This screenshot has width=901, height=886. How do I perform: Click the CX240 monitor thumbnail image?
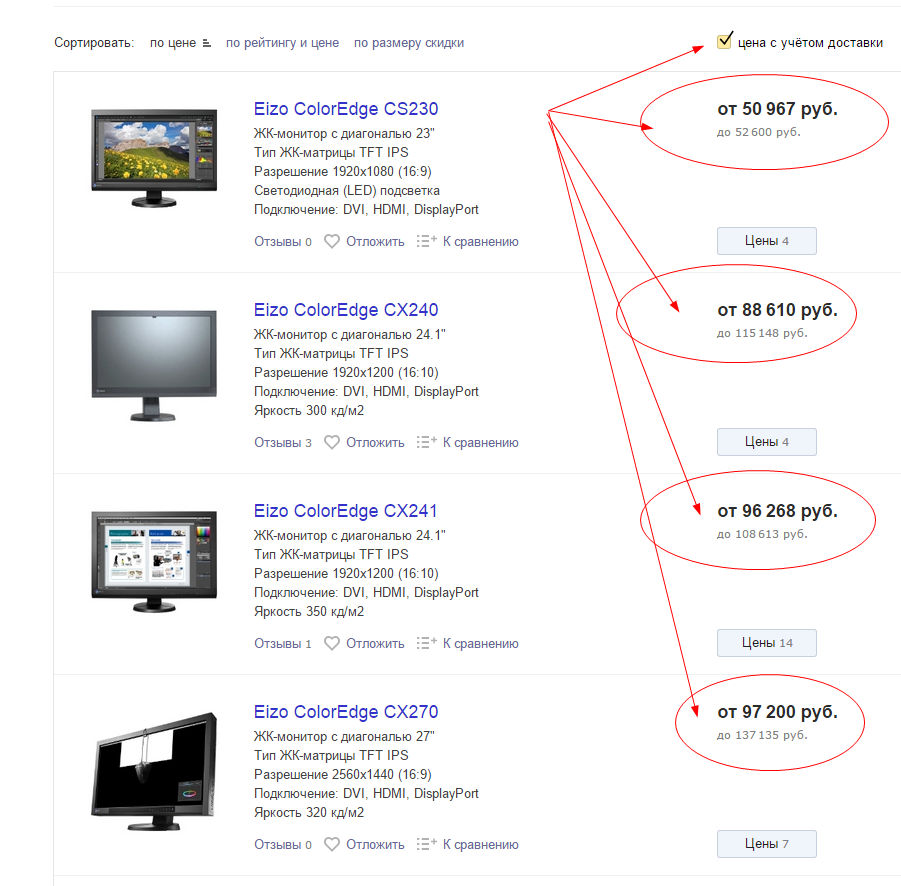pyautogui.click(x=154, y=365)
